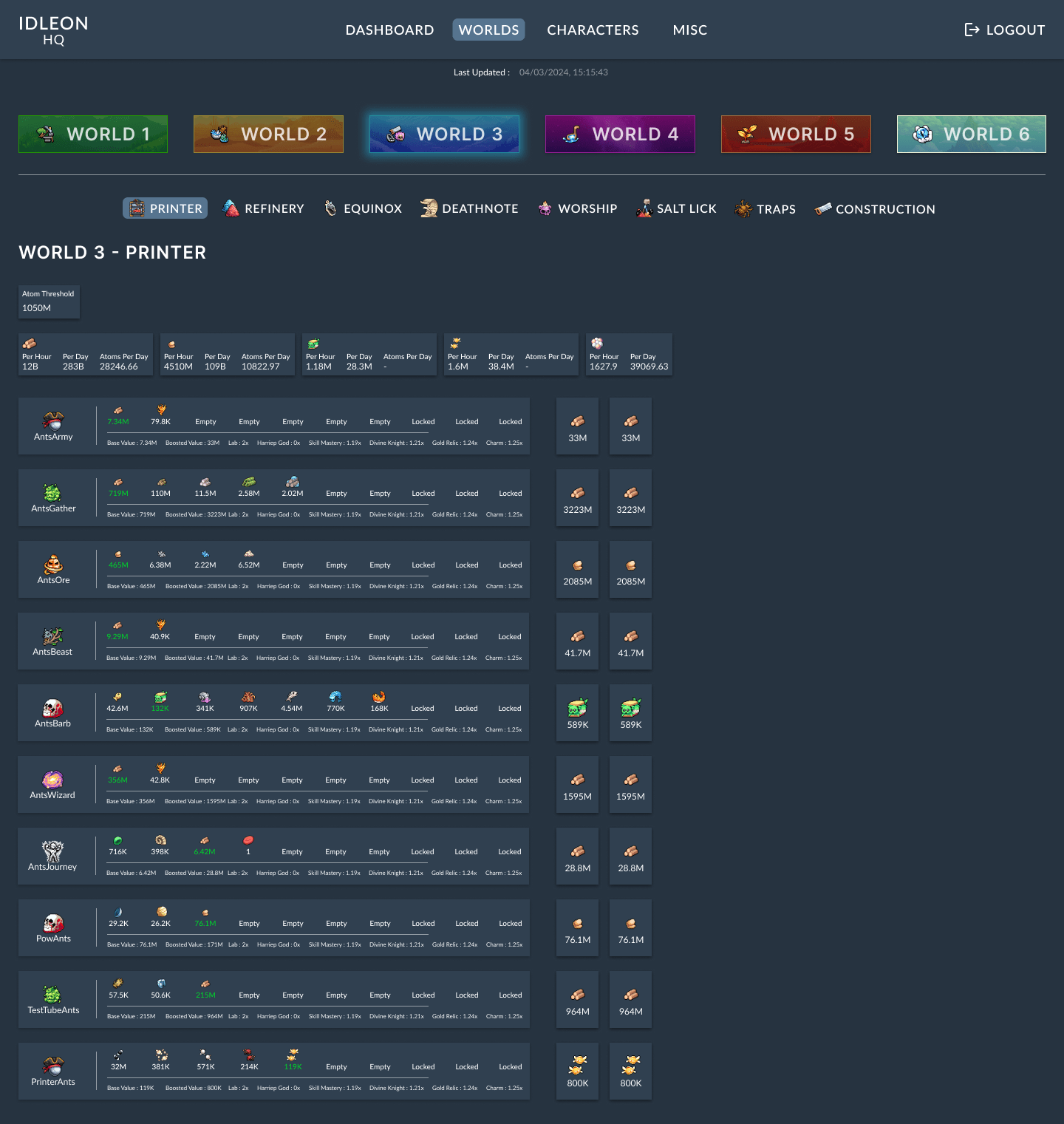Image resolution: width=1064 pixels, height=1124 pixels.
Task: Click the Atom Threshold 1050M box
Action: tap(49, 302)
